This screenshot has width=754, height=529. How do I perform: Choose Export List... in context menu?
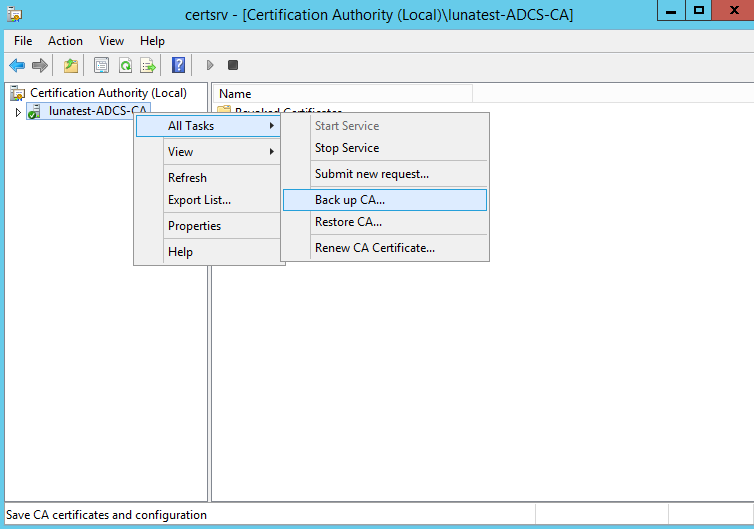208,200
